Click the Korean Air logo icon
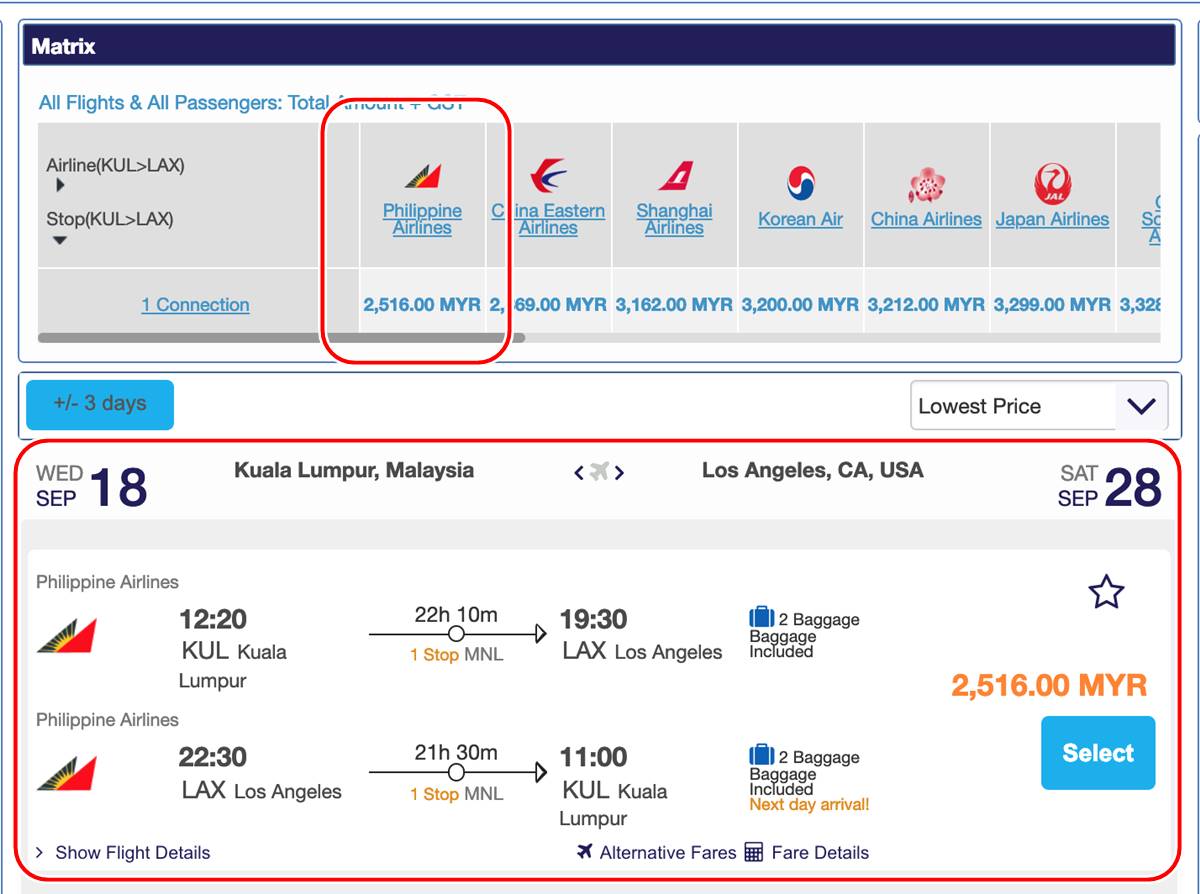Screen dimensions: 1200x894 pyautogui.click(x=800, y=183)
